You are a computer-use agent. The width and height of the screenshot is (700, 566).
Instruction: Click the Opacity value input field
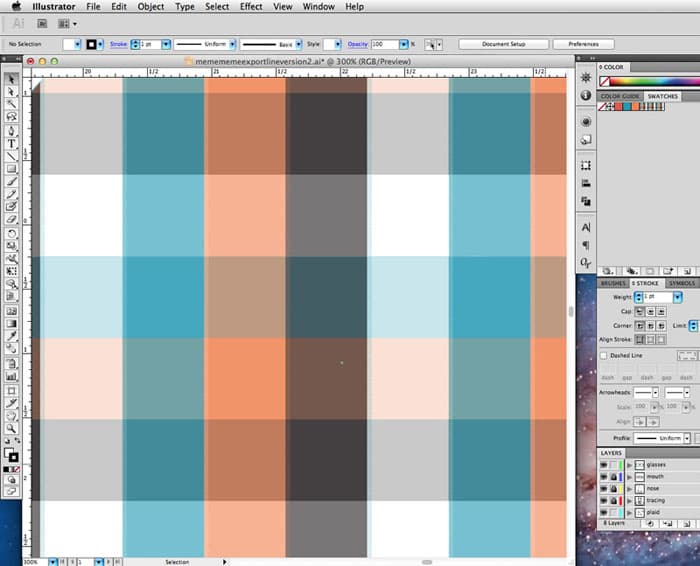click(385, 44)
